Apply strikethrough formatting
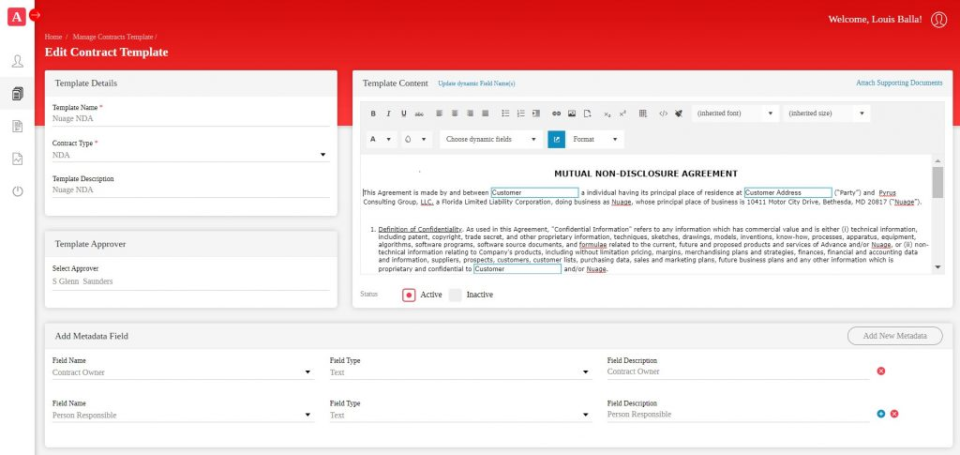Screen dimensions: 960x455 (419, 113)
